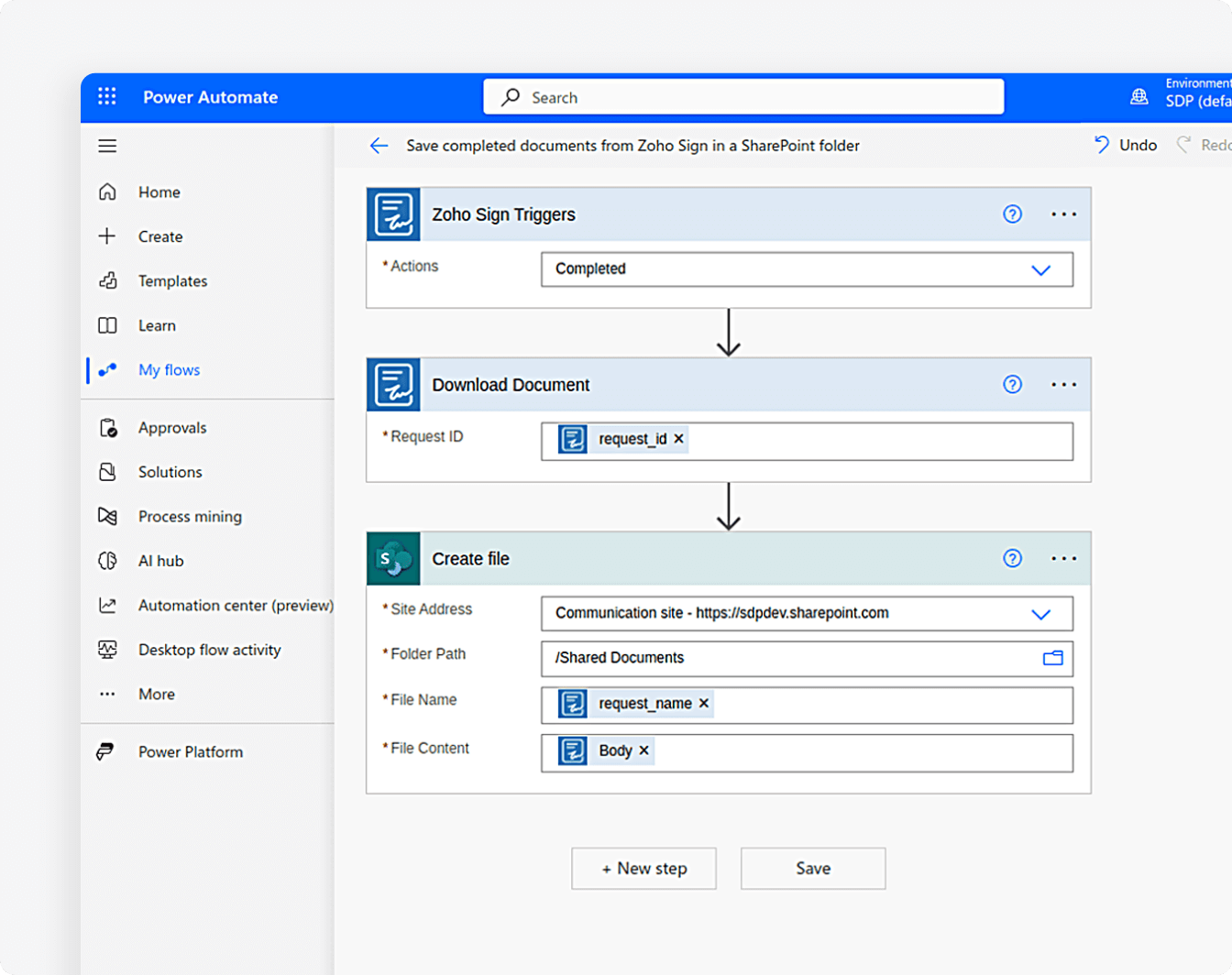
Task: Expand the Actions dropdown showing Completed
Action: pyautogui.click(x=1040, y=270)
